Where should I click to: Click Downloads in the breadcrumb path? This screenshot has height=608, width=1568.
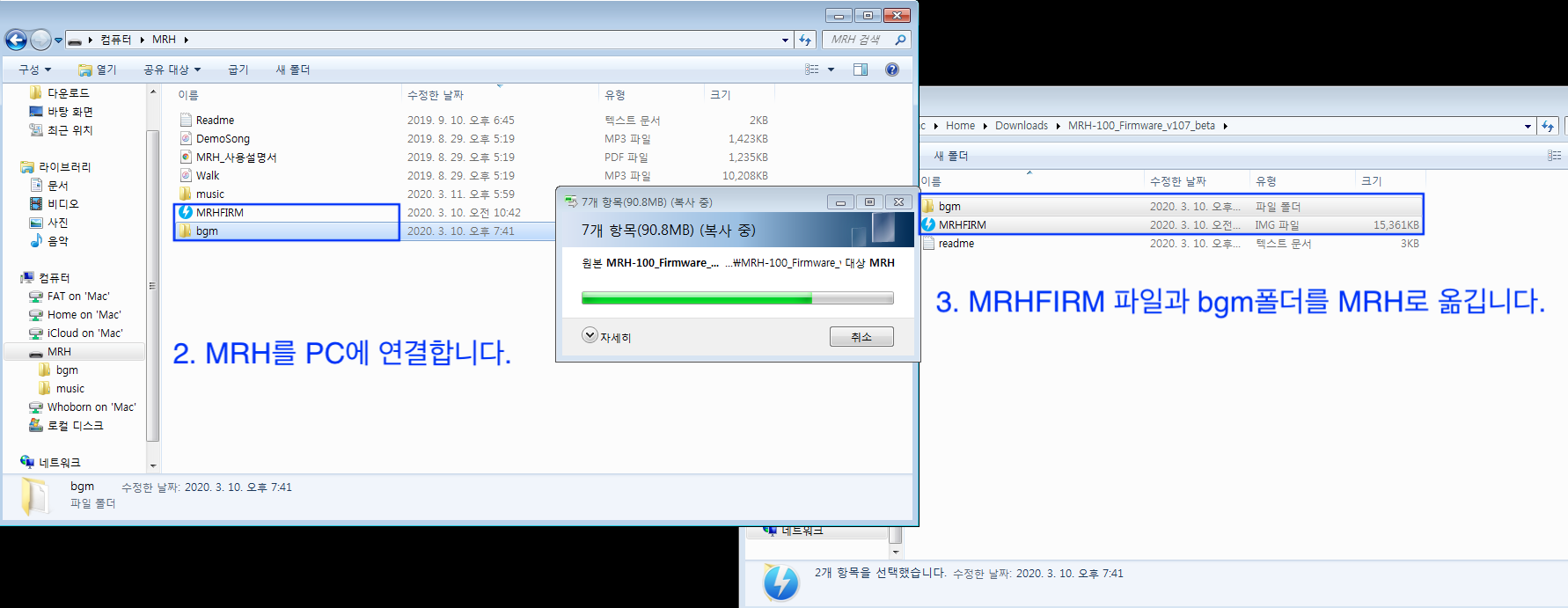click(1022, 126)
